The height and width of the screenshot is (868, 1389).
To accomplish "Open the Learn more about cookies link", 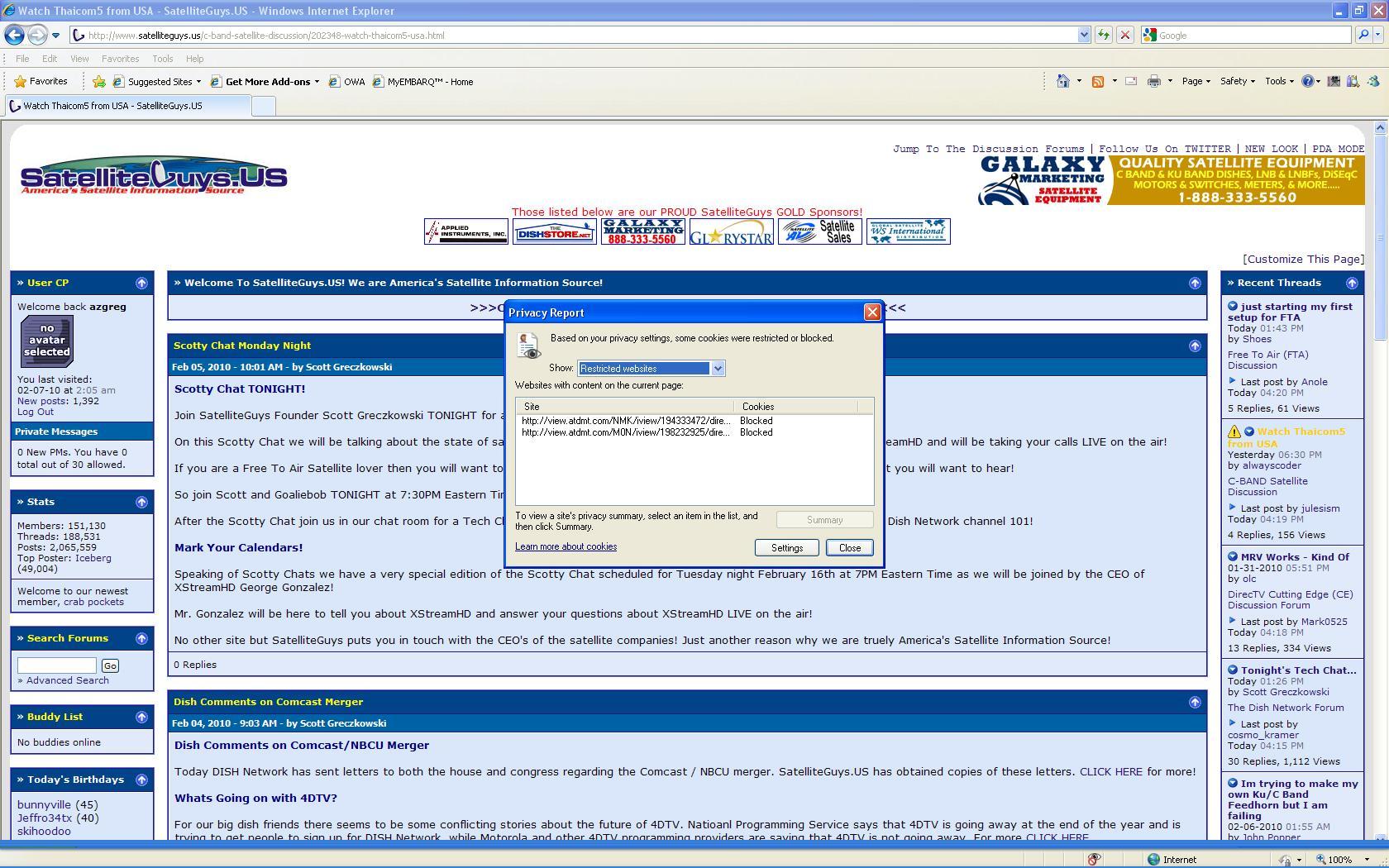I will pyautogui.click(x=566, y=546).
